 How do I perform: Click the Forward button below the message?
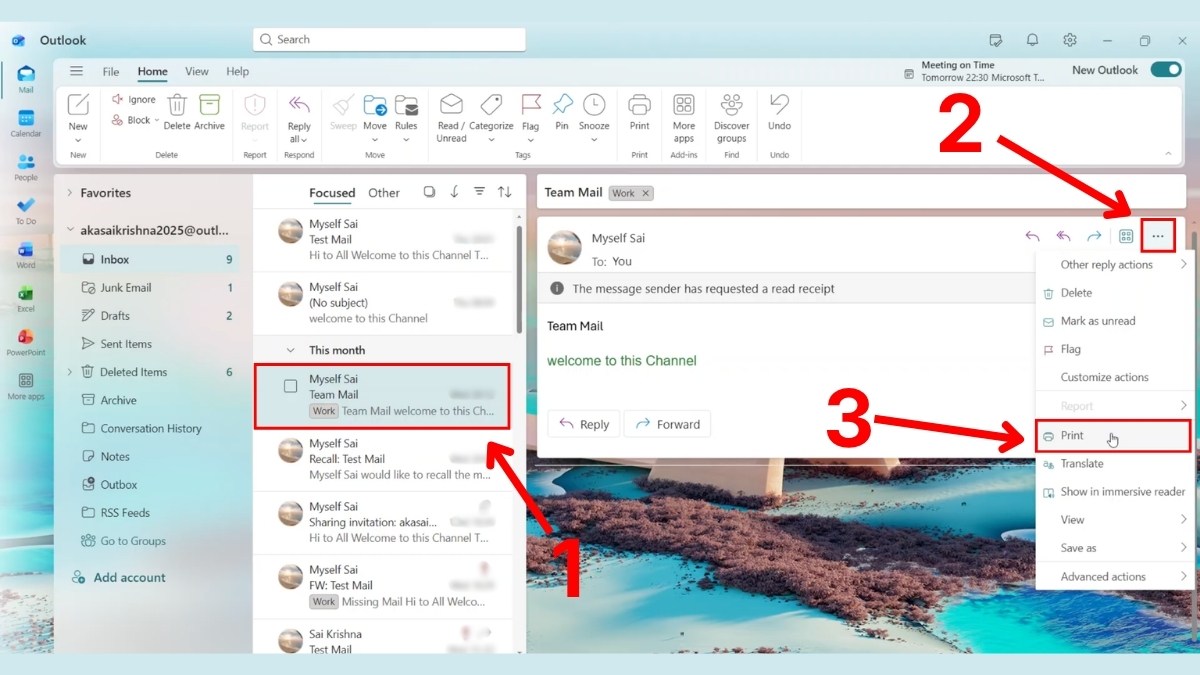click(668, 424)
